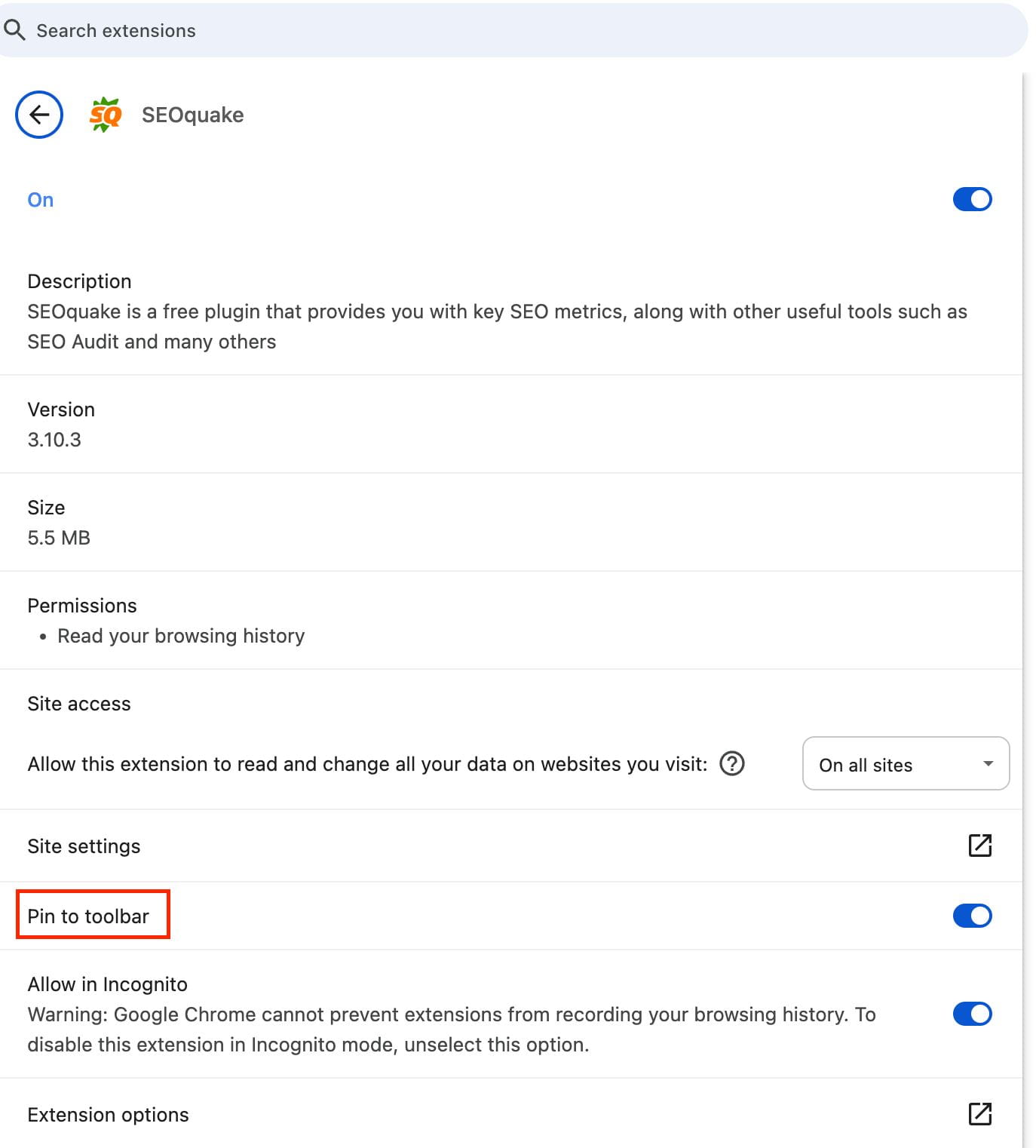Image resolution: width=1036 pixels, height=1148 pixels.
Task: Click the Version heading
Action: [x=61, y=410]
